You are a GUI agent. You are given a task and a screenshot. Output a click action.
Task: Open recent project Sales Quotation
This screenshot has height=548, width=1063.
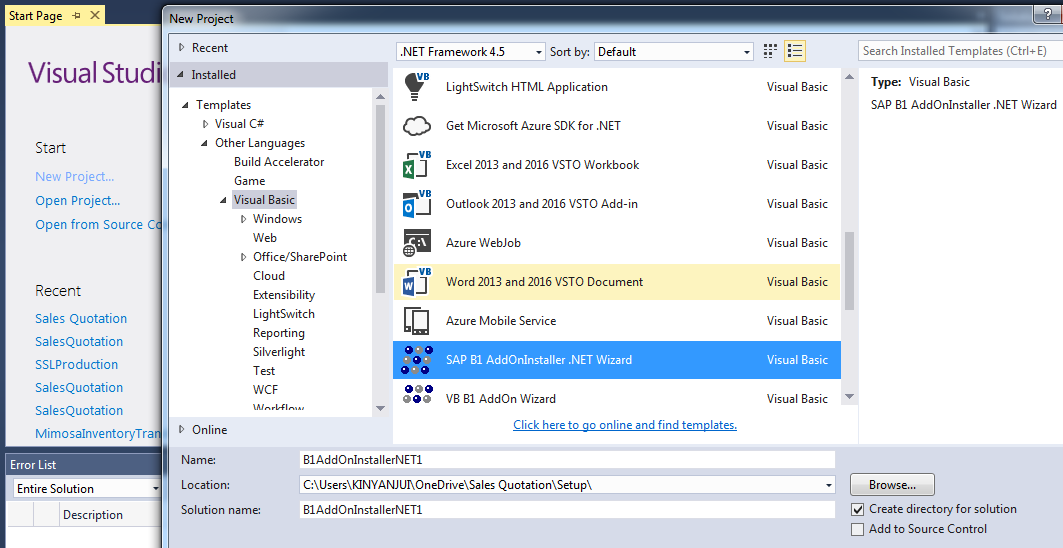pyautogui.click(x=81, y=319)
